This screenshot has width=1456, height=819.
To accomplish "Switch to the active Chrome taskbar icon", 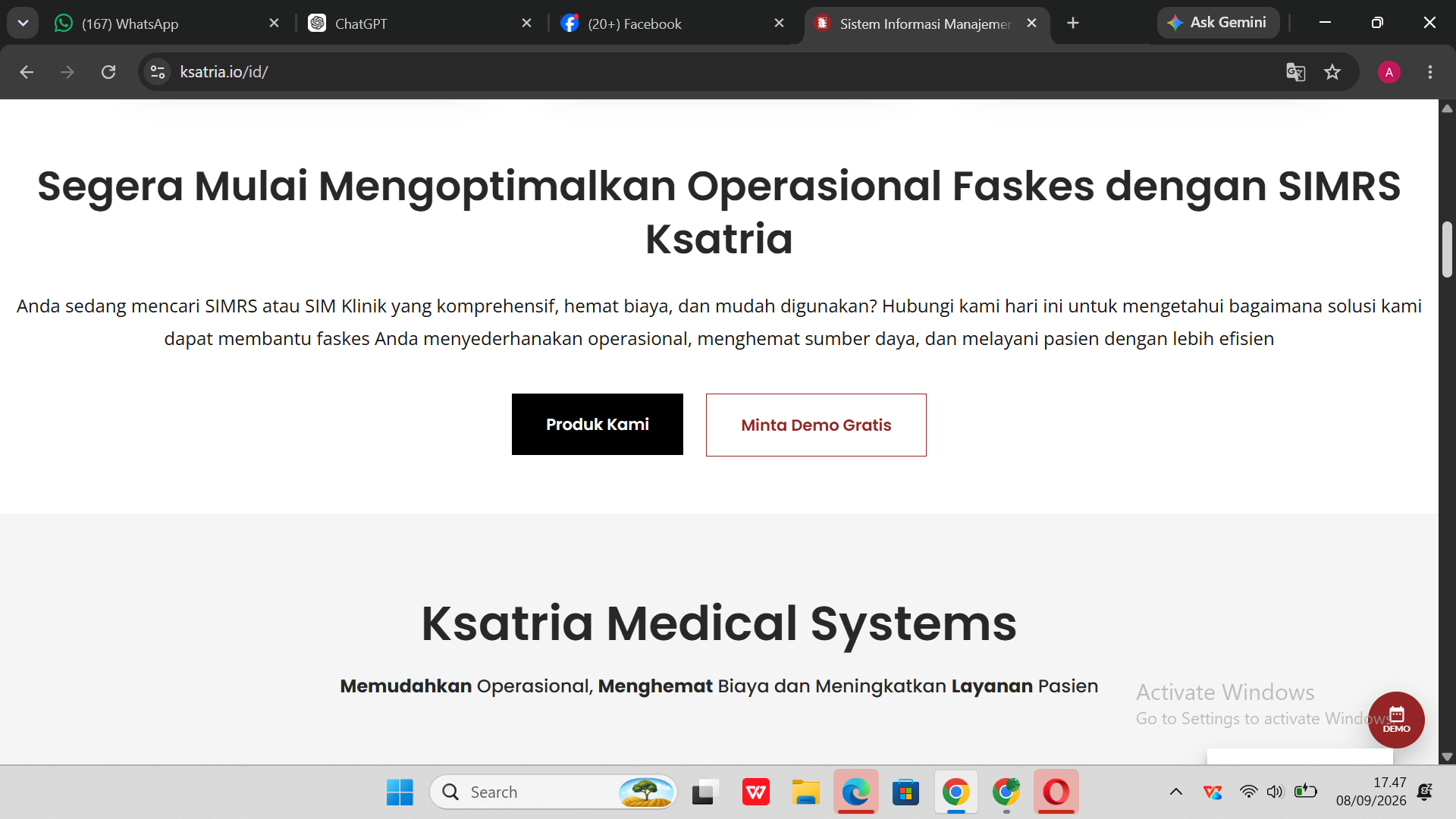I will pos(956,792).
